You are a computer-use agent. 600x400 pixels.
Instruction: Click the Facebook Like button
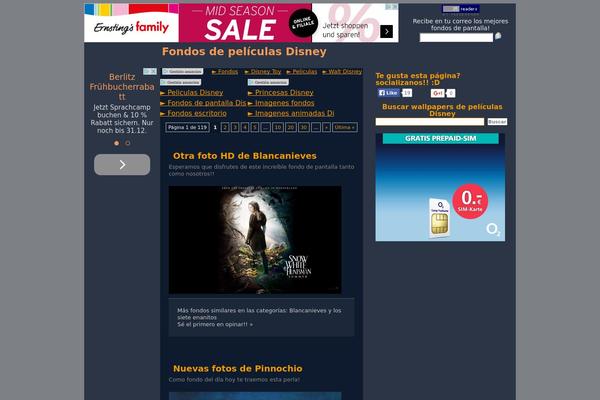click(x=388, y=93)
